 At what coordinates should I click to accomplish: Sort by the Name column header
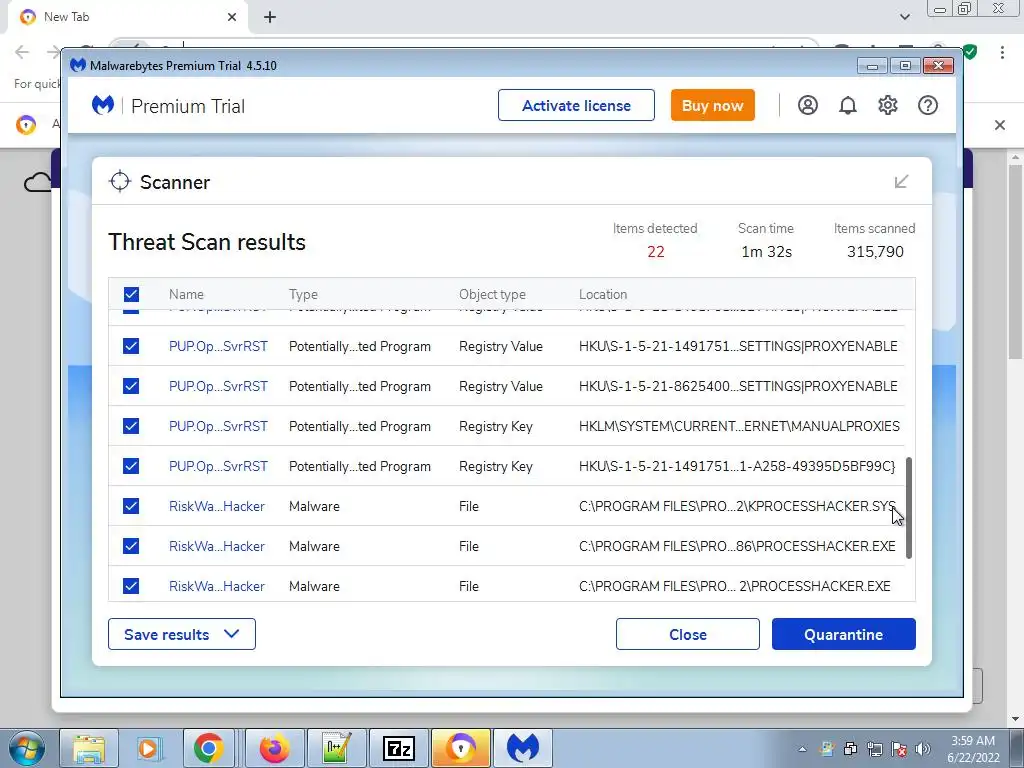pos(186,295)
